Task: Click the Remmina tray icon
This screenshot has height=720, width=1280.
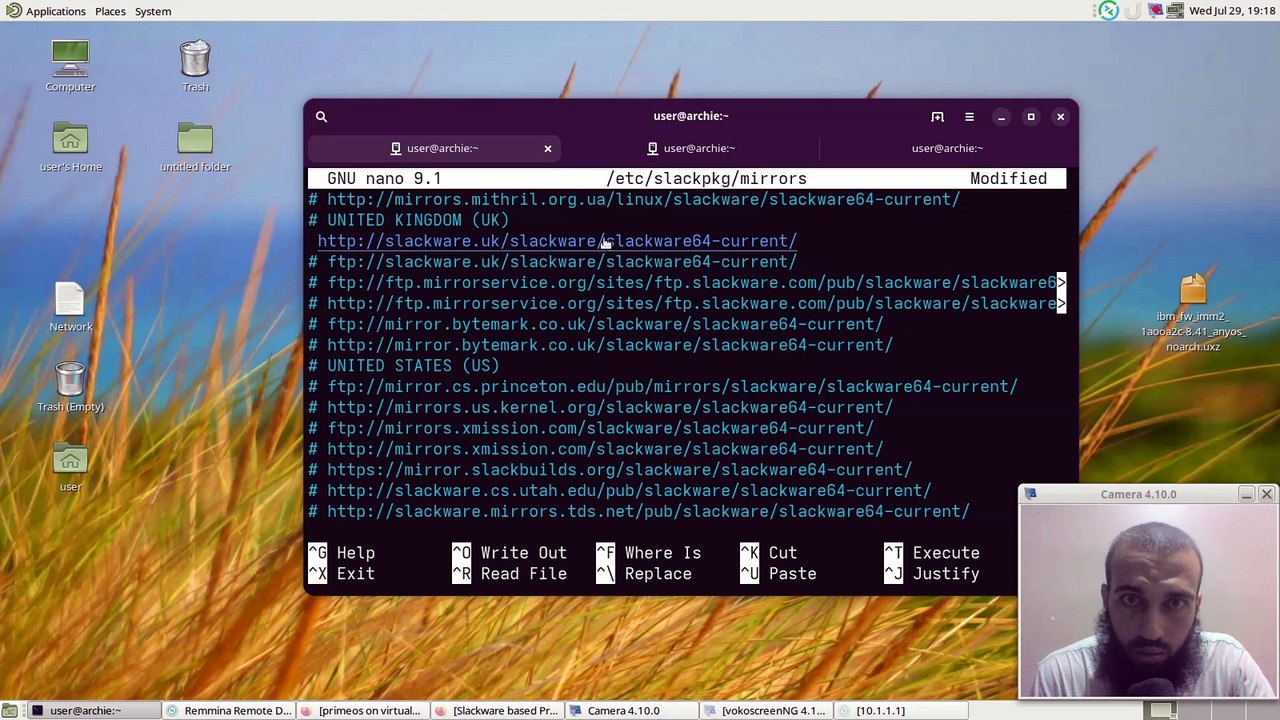Action: point(1108,11)
